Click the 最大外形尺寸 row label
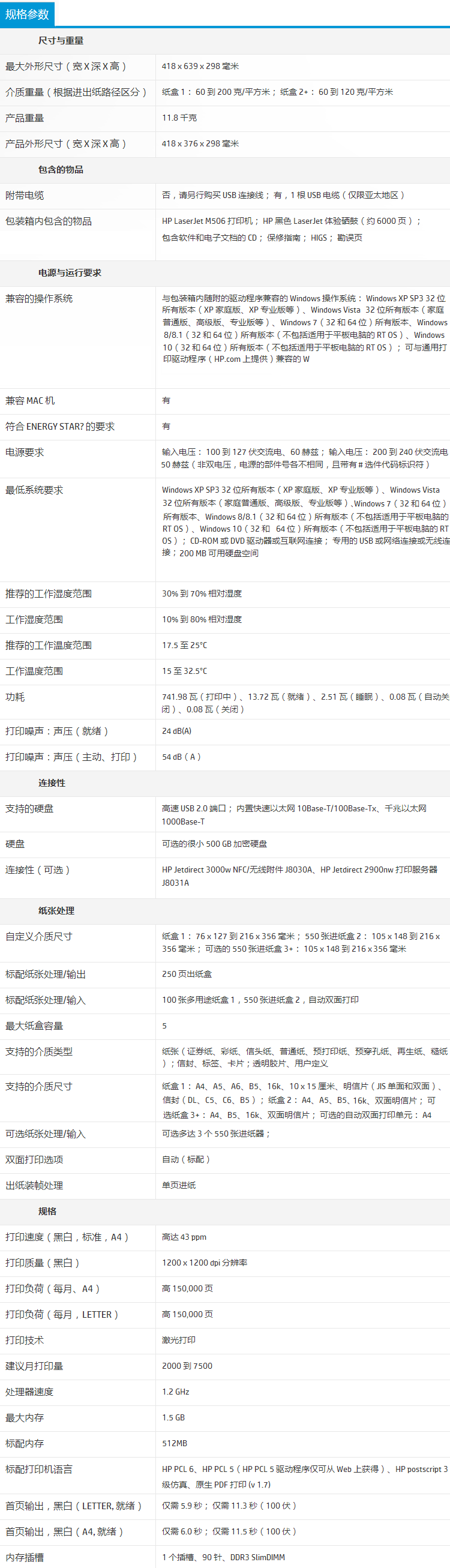 (66, 67)
